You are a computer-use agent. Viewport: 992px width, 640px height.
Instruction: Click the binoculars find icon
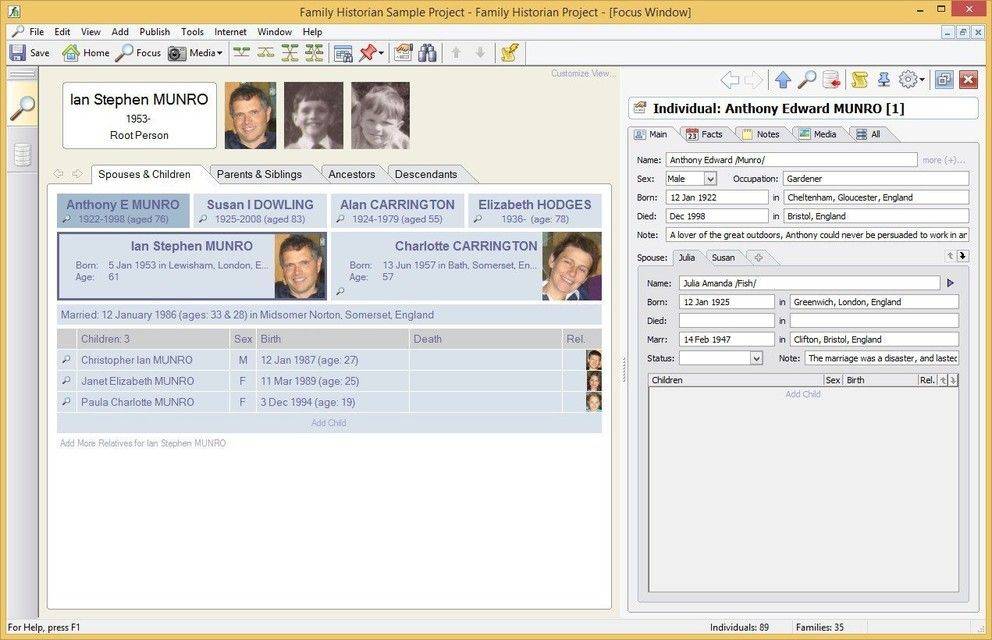[x=427, y=53]
